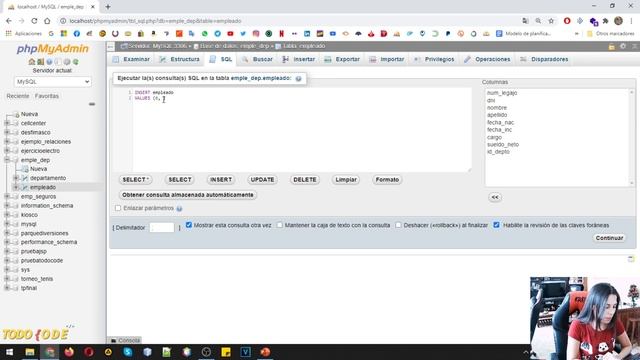Click the phpMyAdmin home icon

(31, 62)
